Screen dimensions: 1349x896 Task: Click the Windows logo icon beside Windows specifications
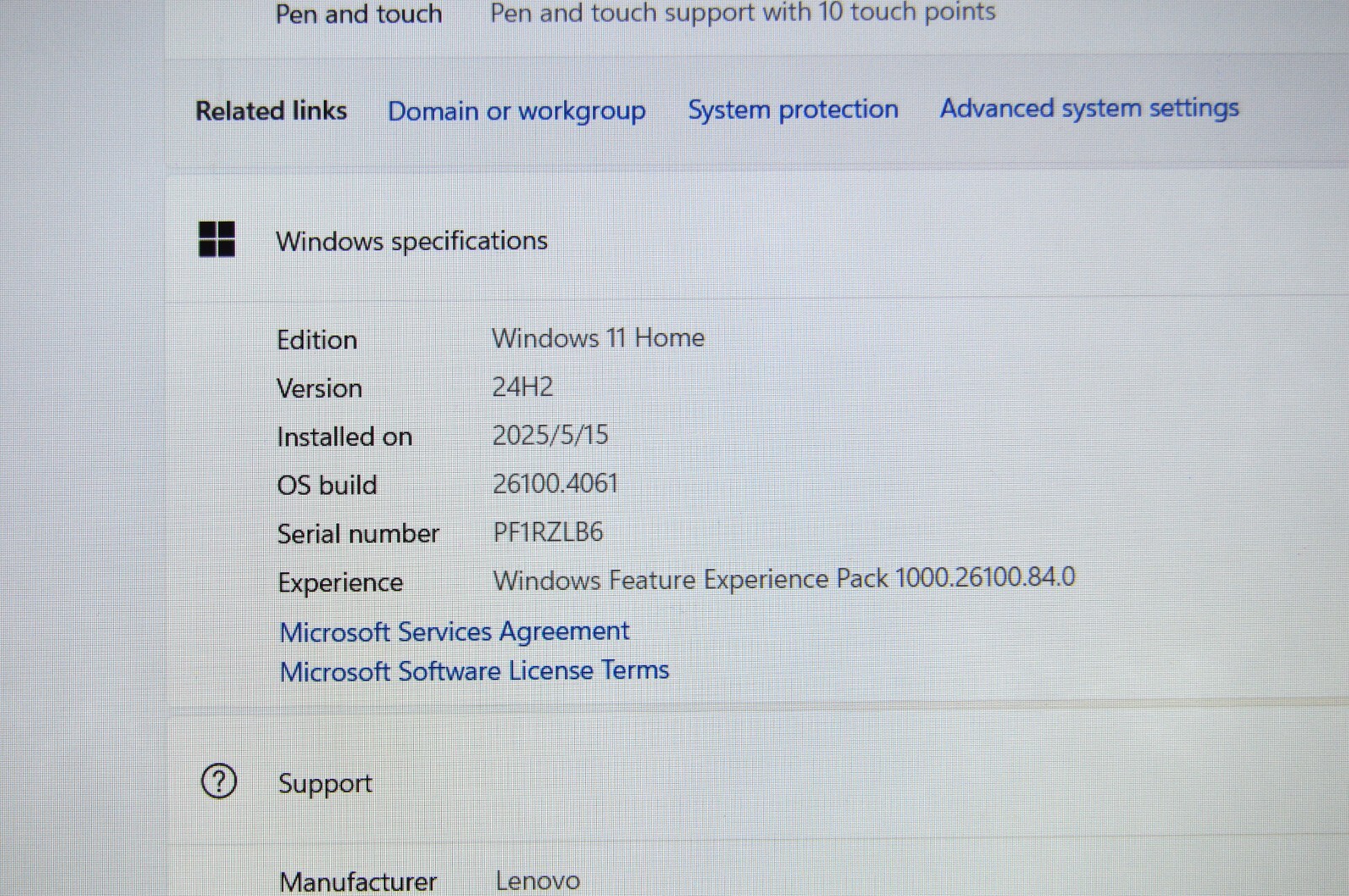(x=217, y=239)
